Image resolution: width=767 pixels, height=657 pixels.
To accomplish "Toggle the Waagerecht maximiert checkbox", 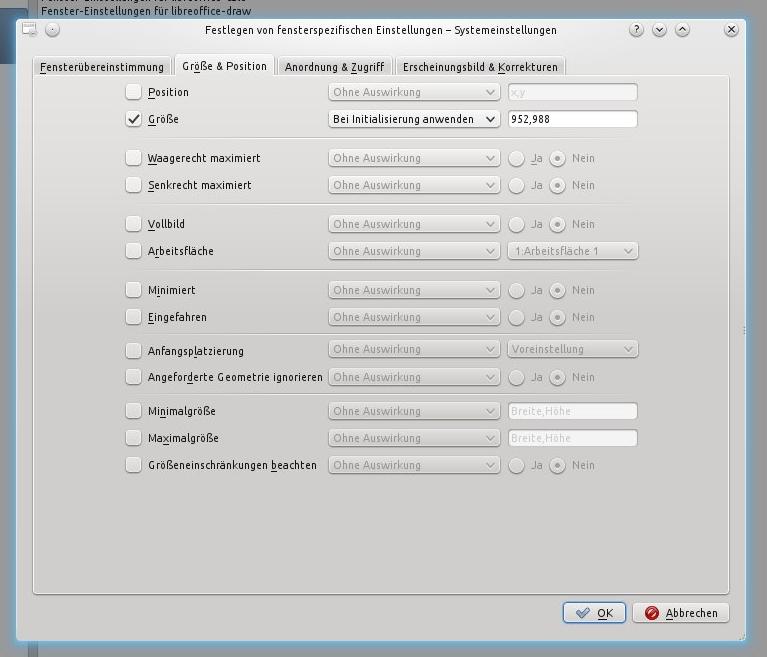I will [134, 158].
